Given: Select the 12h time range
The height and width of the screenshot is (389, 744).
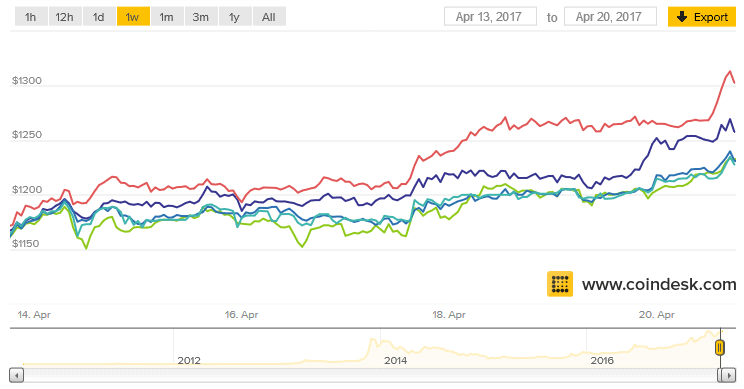Looking at the screenshot, I should 65,17.
